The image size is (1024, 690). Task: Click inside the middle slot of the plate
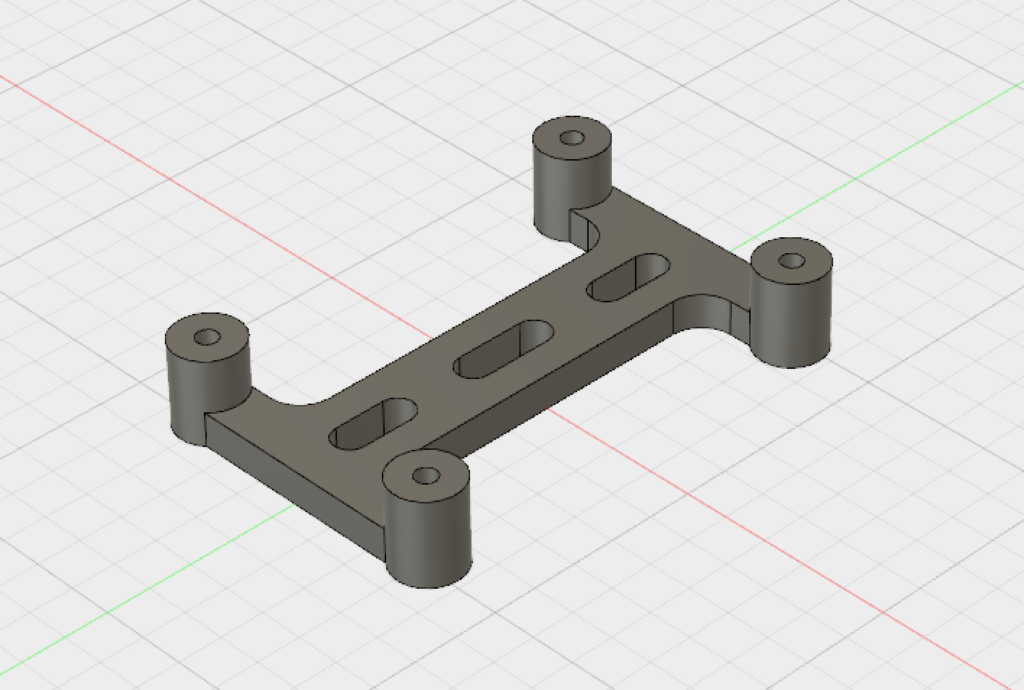504,349
